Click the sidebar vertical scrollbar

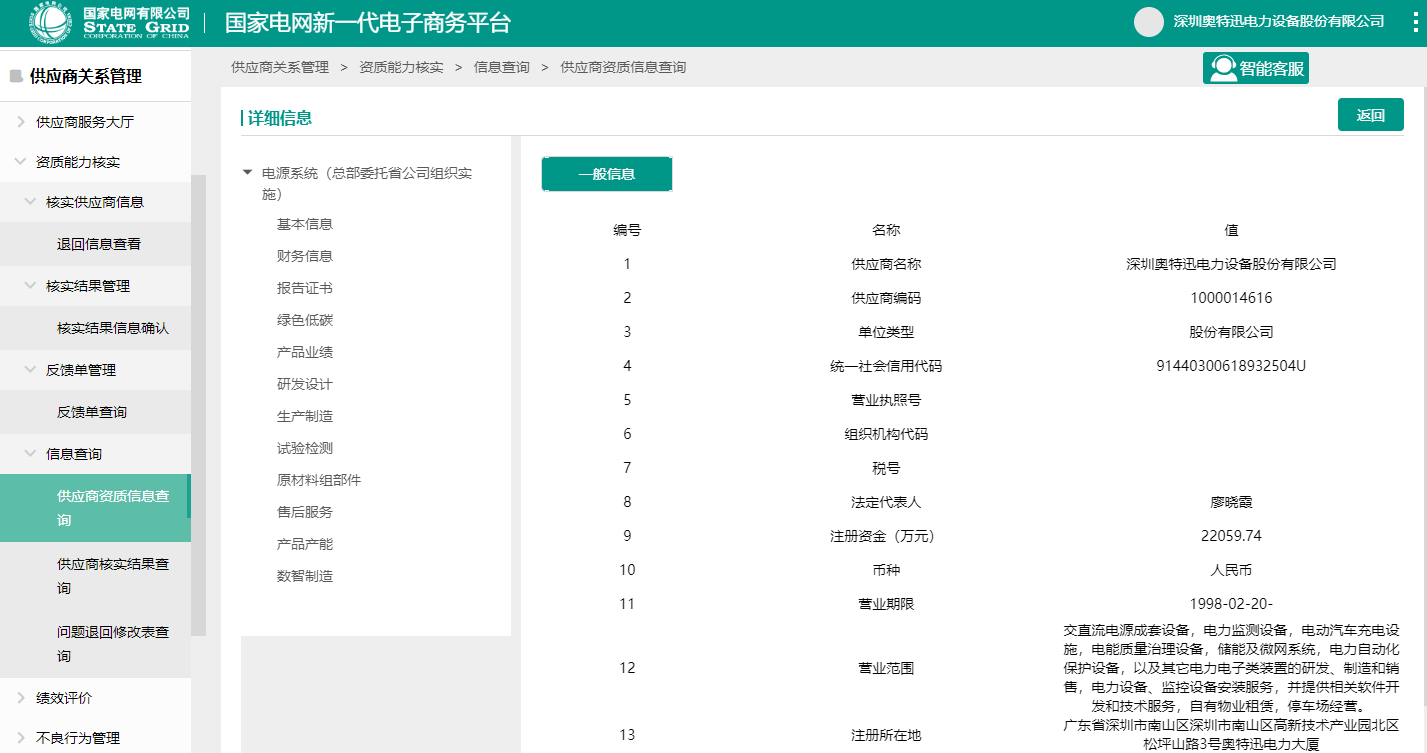(198, 400)
